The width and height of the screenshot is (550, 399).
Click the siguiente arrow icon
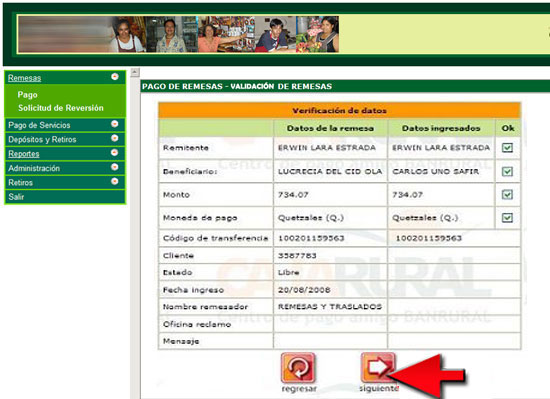click(x=378, y=368)
